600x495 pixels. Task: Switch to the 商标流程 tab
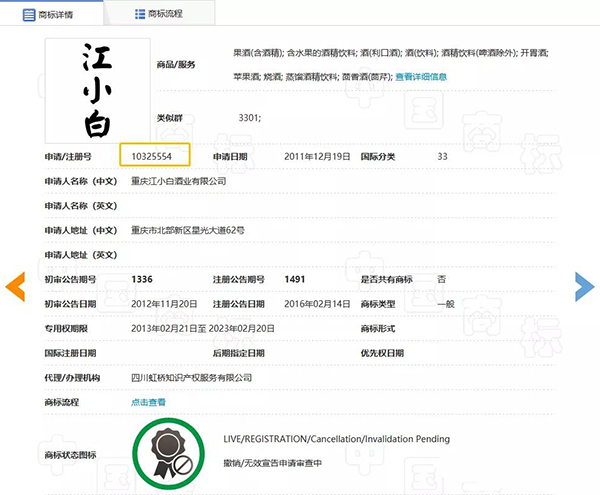pos(159,13)
